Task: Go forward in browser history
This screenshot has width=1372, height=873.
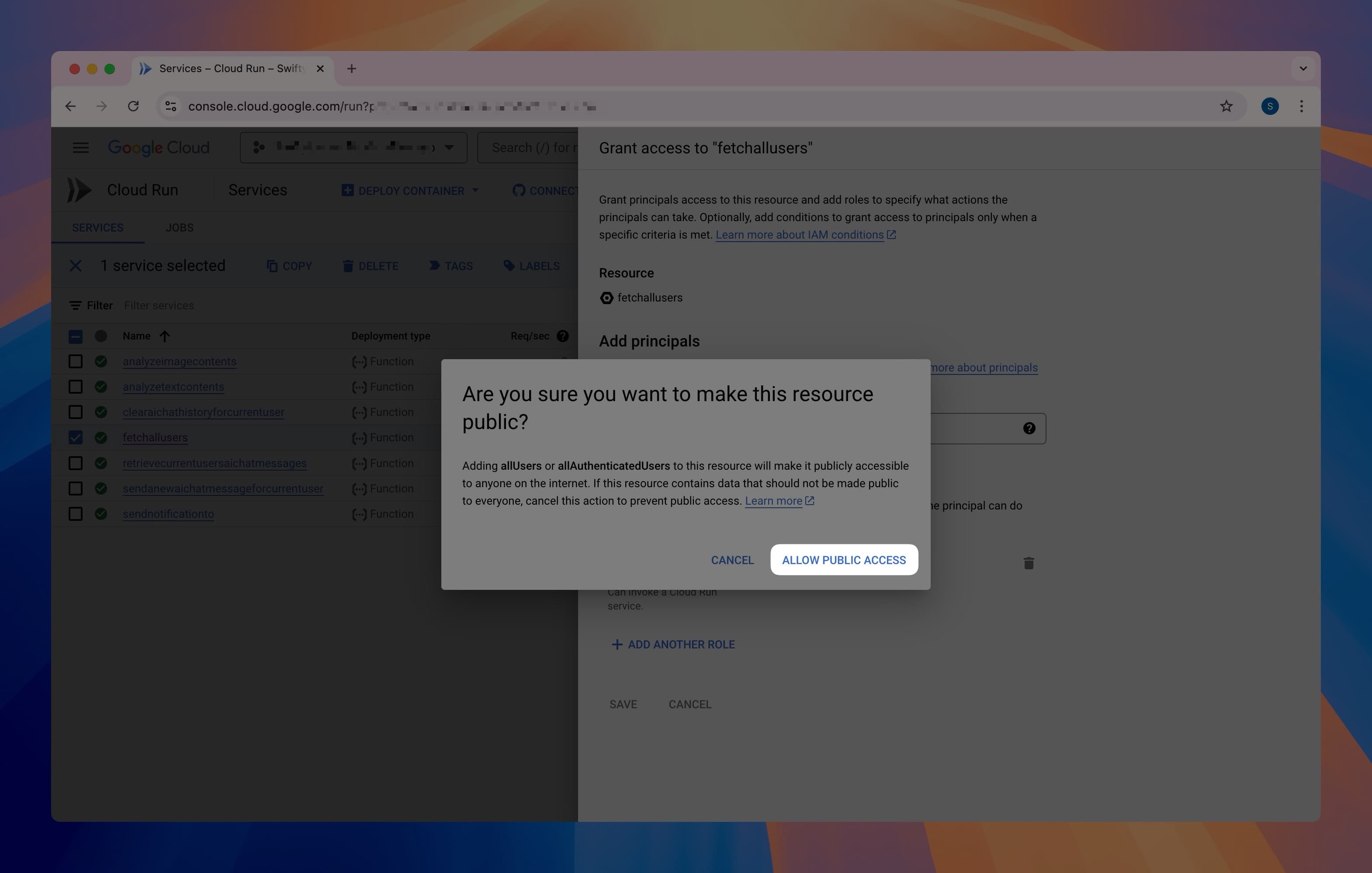Action: point(101,106)
